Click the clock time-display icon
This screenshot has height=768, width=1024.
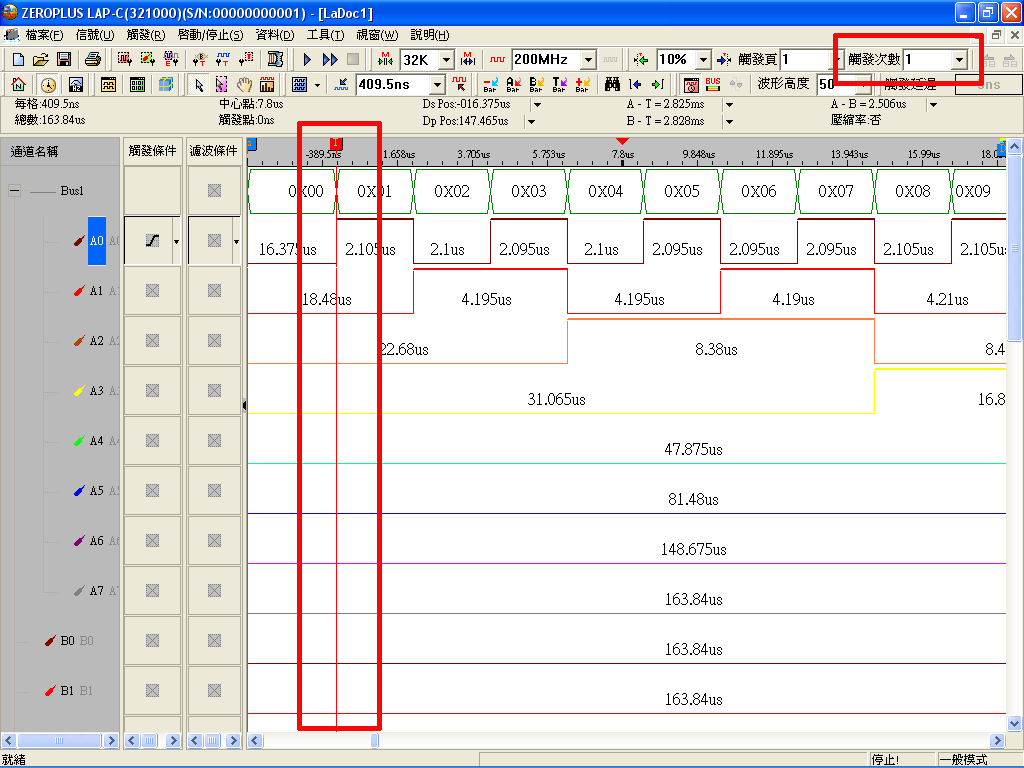click(x=48, y=85)
